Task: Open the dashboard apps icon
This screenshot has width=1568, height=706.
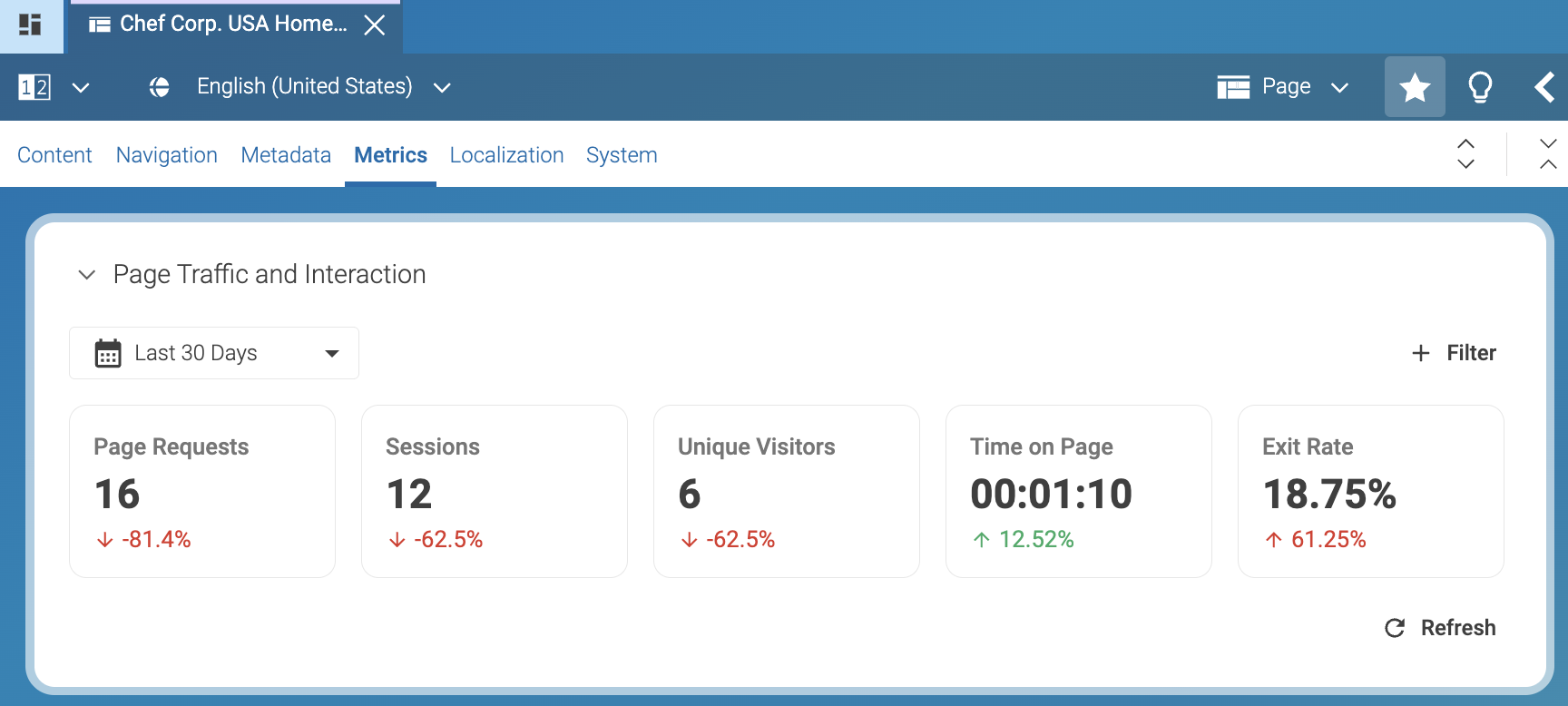Action: pos(30,25)
